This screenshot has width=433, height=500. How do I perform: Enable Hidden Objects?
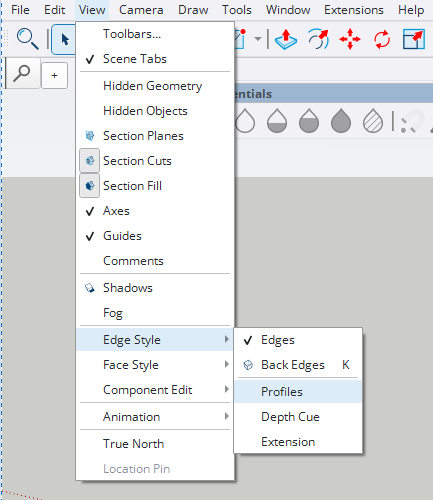[x=155, y=111]
